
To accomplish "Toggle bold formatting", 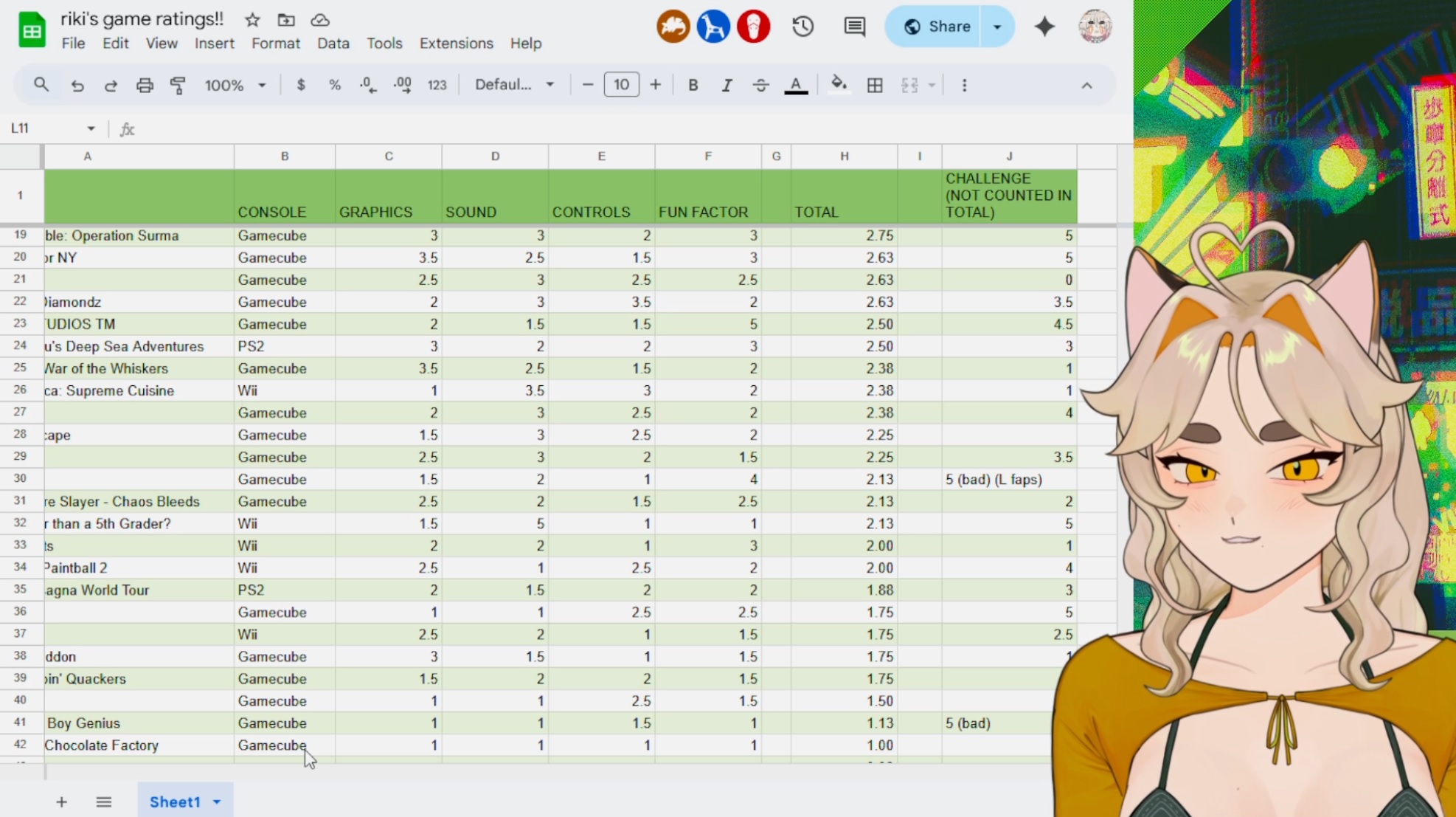I will (693, 86).
